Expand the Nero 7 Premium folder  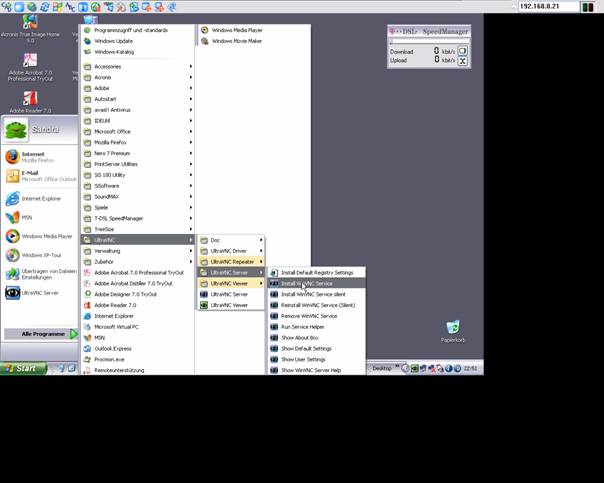click(x=138, y=153)
